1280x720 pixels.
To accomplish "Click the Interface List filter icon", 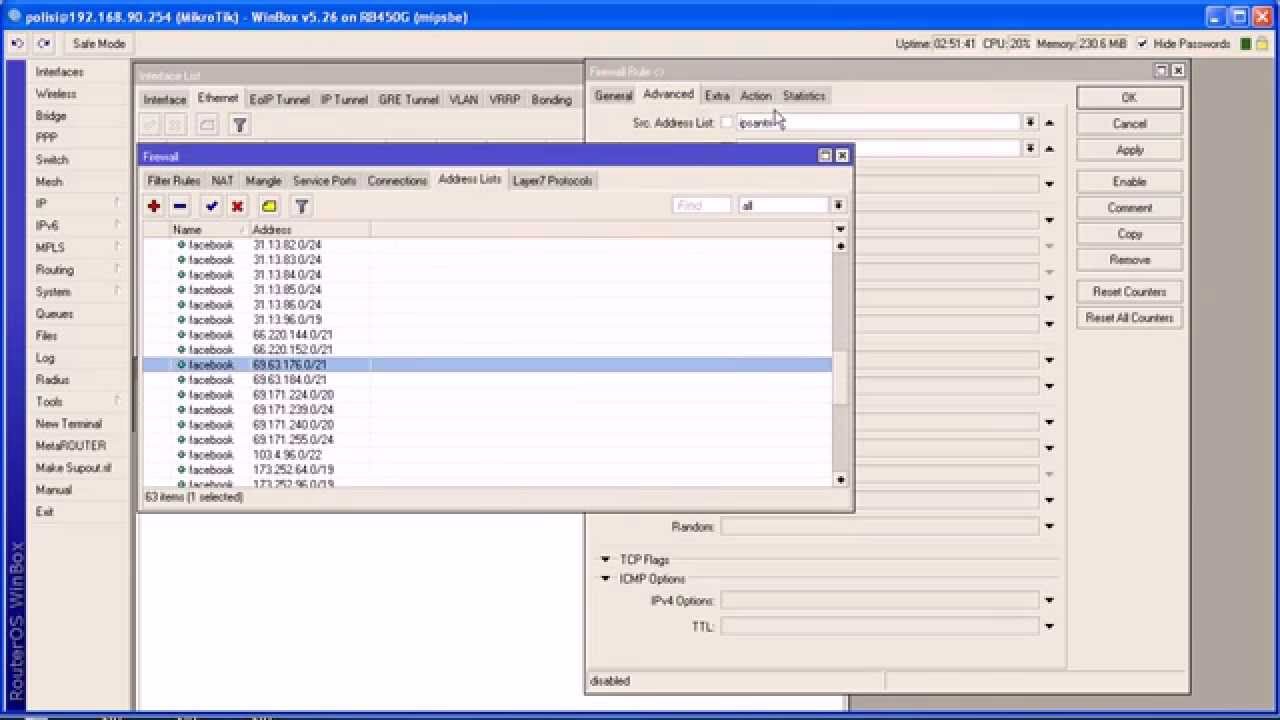I will [x=239, y=125].
